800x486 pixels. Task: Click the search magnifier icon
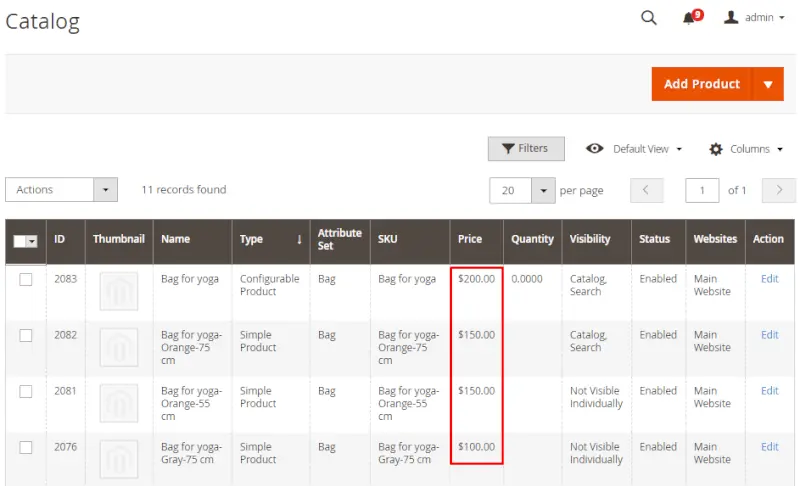(649, 18)
